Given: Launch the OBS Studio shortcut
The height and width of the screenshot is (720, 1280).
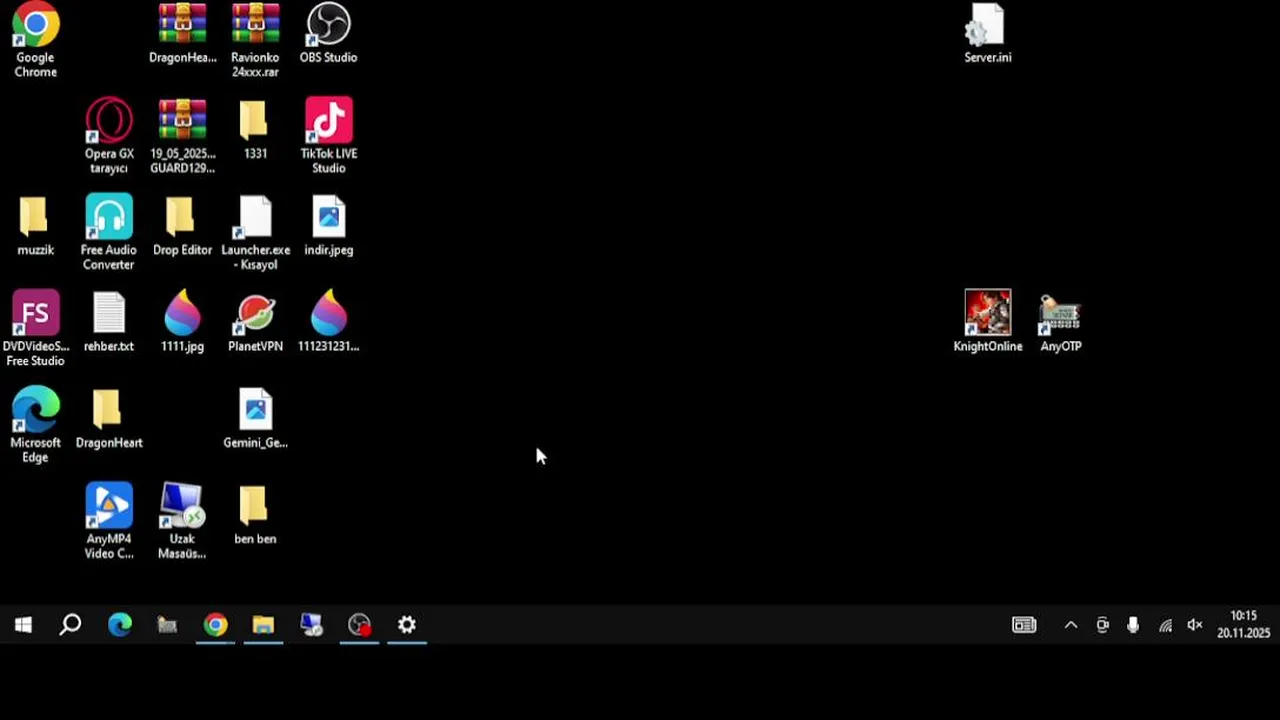Looking at the screenshot, I should coord(328,35).
